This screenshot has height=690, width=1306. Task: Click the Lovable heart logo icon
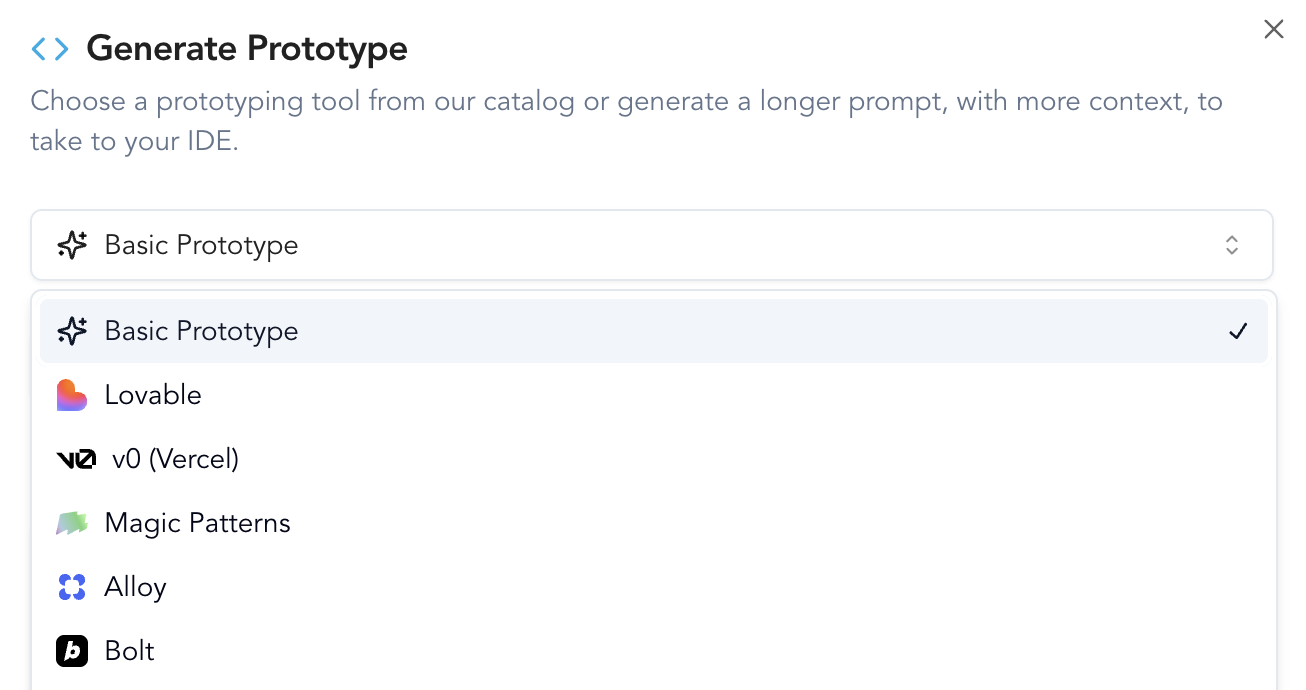[71, 395]
